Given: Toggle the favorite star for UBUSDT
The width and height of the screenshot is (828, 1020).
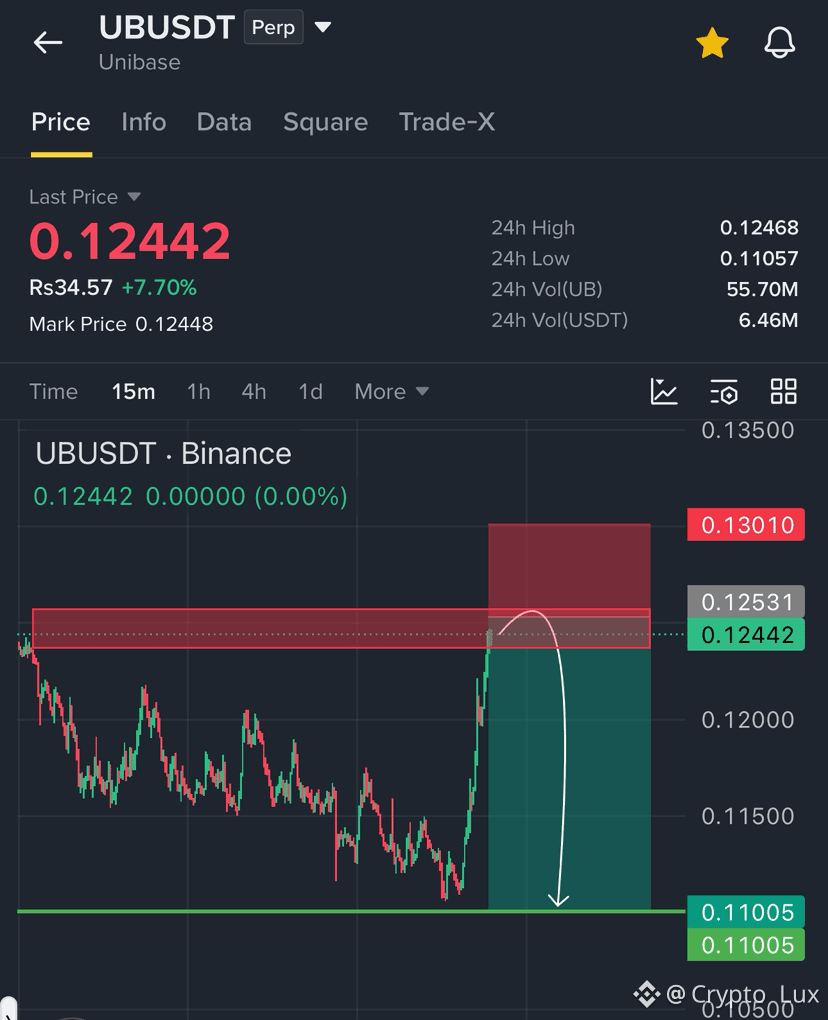Looking at the screenshot, I should click(x=712, y=43).
